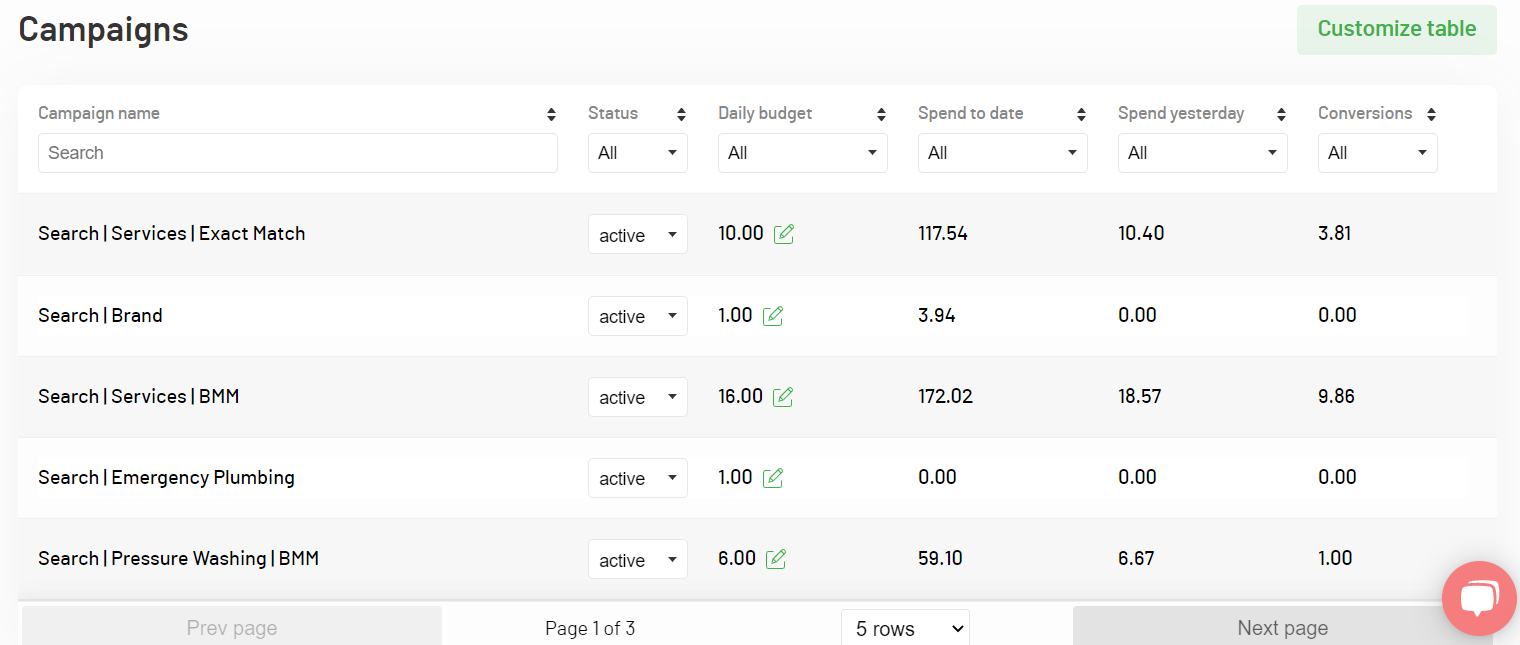Click the campaign name Search field
The height and width of the screenshot is (645, 1520).
point(297,152)
